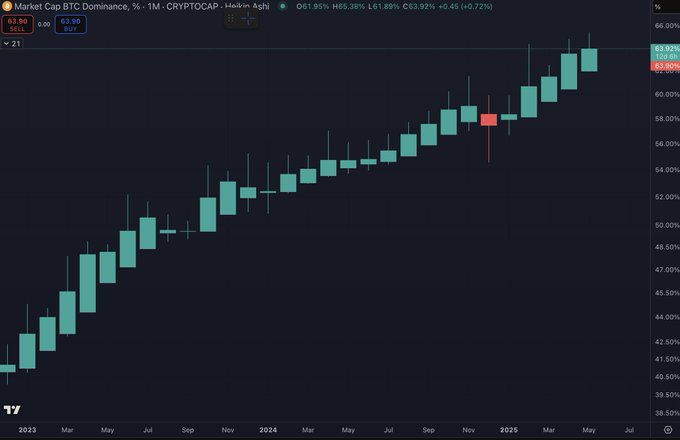Expand the collapsed 21 indicators legend

pos(12,44)
